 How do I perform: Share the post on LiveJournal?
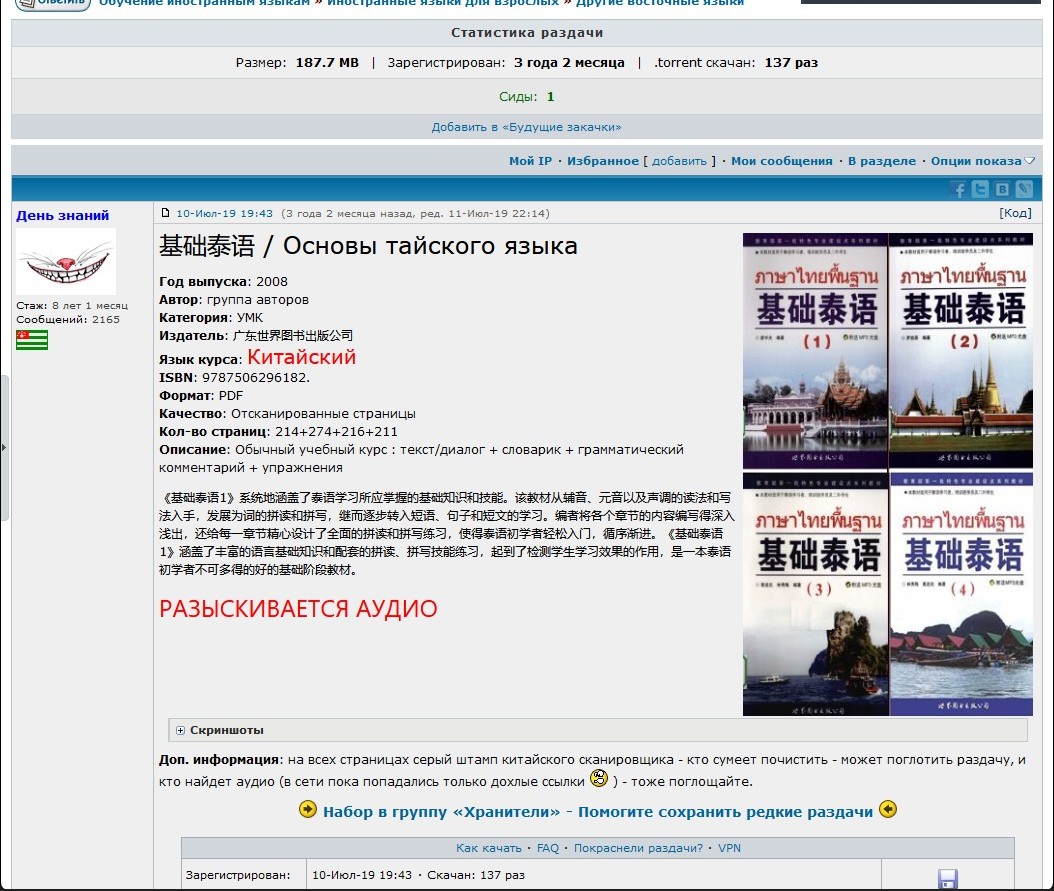[x=1024, y=189]
